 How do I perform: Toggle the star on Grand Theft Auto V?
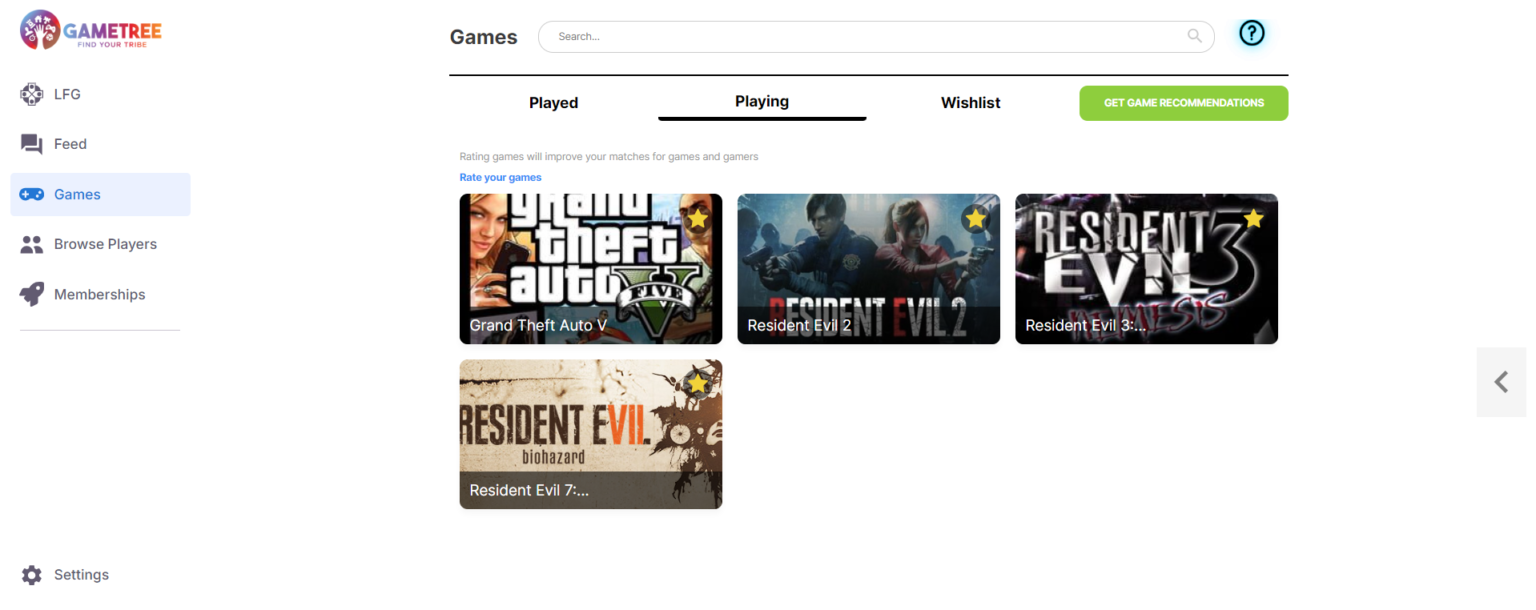[698, 217]
